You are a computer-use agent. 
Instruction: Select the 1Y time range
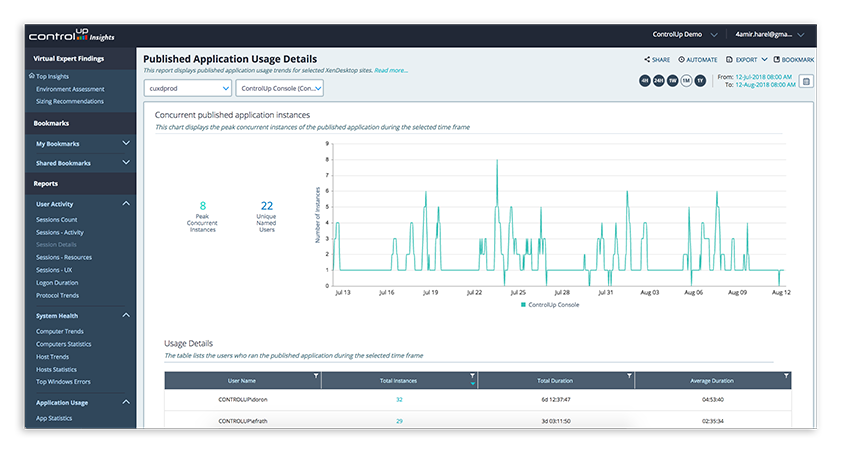[700, 81]
